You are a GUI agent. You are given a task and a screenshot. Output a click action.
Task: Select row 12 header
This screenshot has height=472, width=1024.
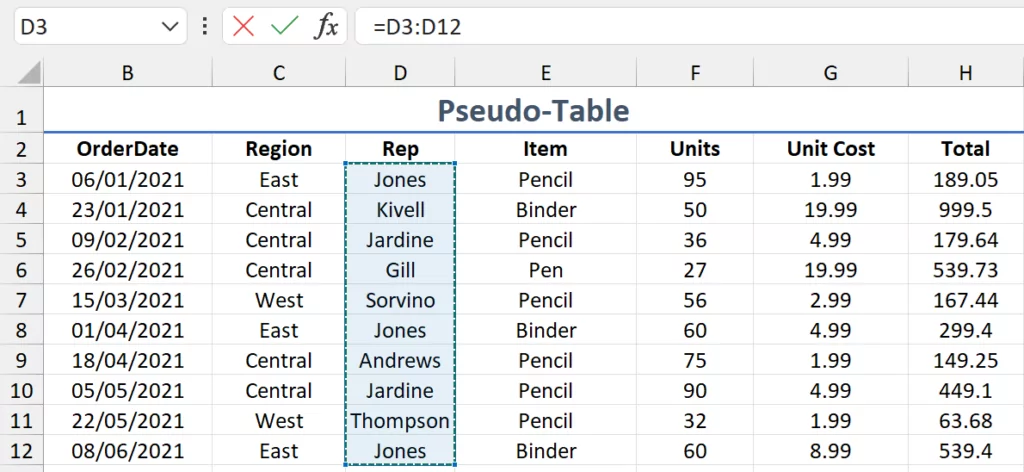coord(21,451)
